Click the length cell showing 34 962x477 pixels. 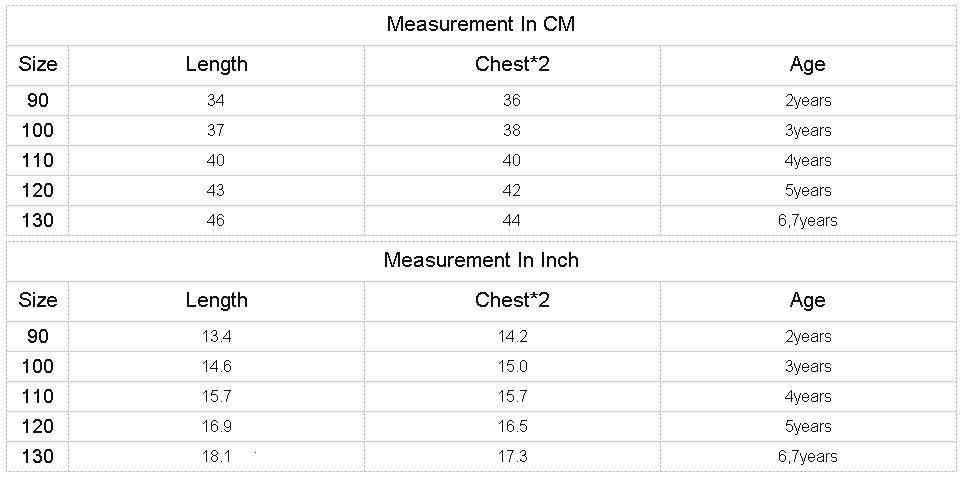(216, 100)
